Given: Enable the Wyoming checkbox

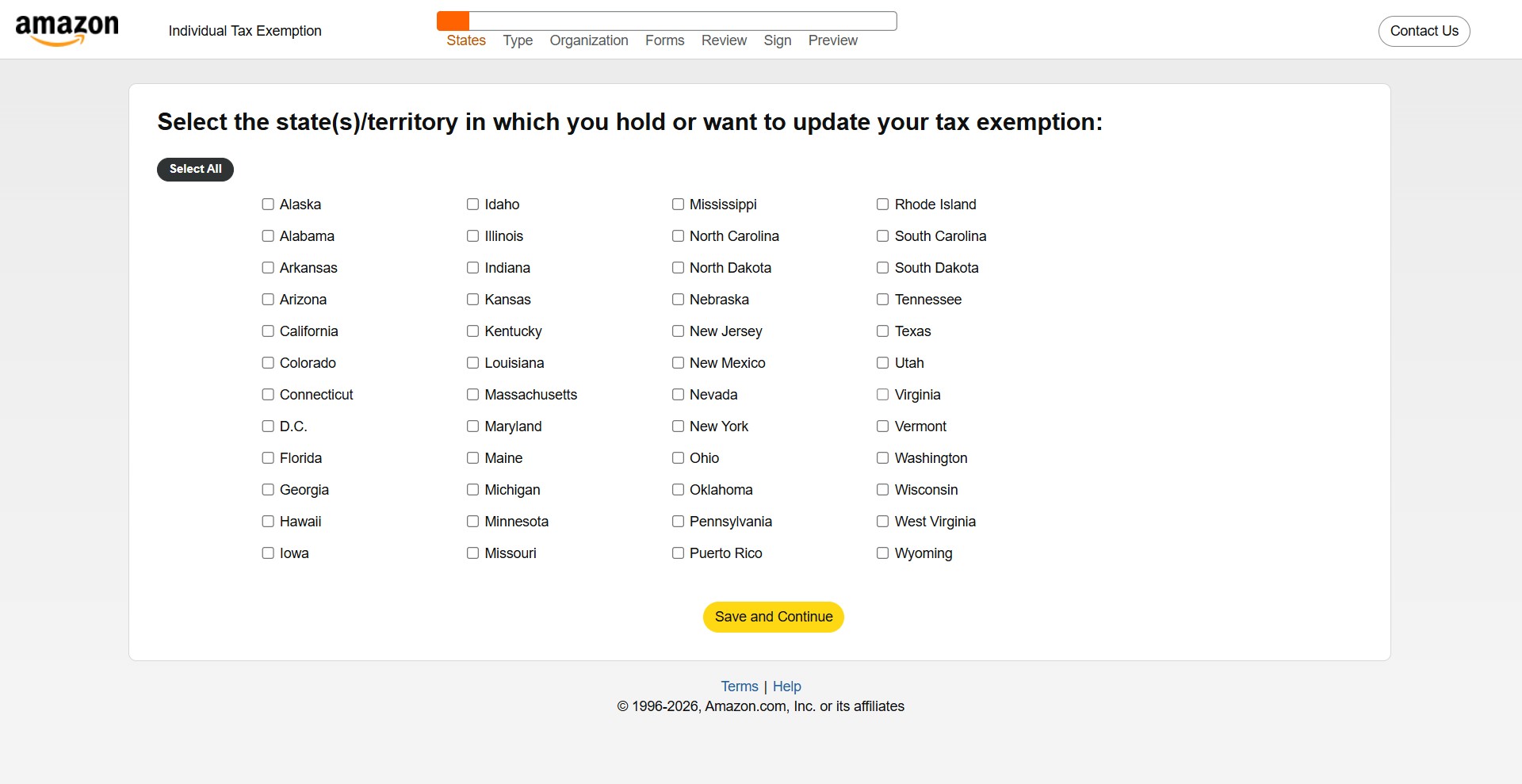Looking at the screenshot, I should (x=882, y=553).
